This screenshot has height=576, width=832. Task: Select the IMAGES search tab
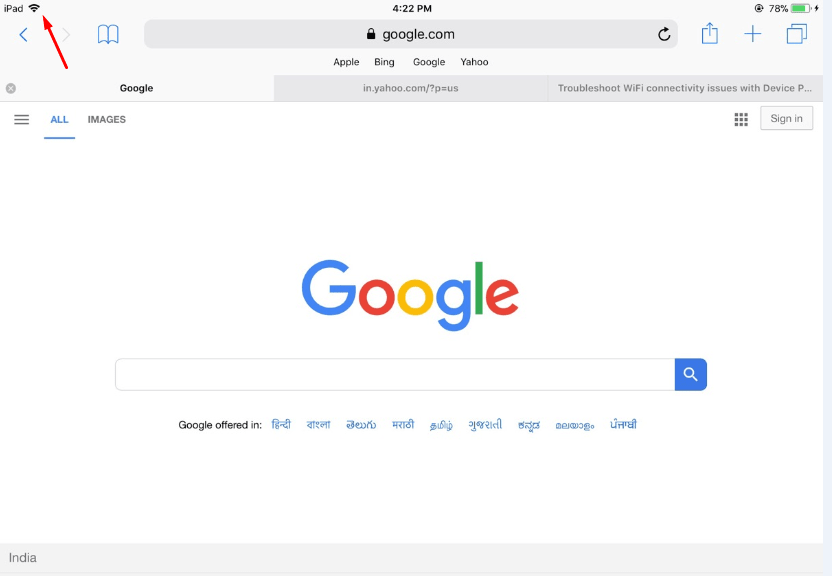click(107, 120)
